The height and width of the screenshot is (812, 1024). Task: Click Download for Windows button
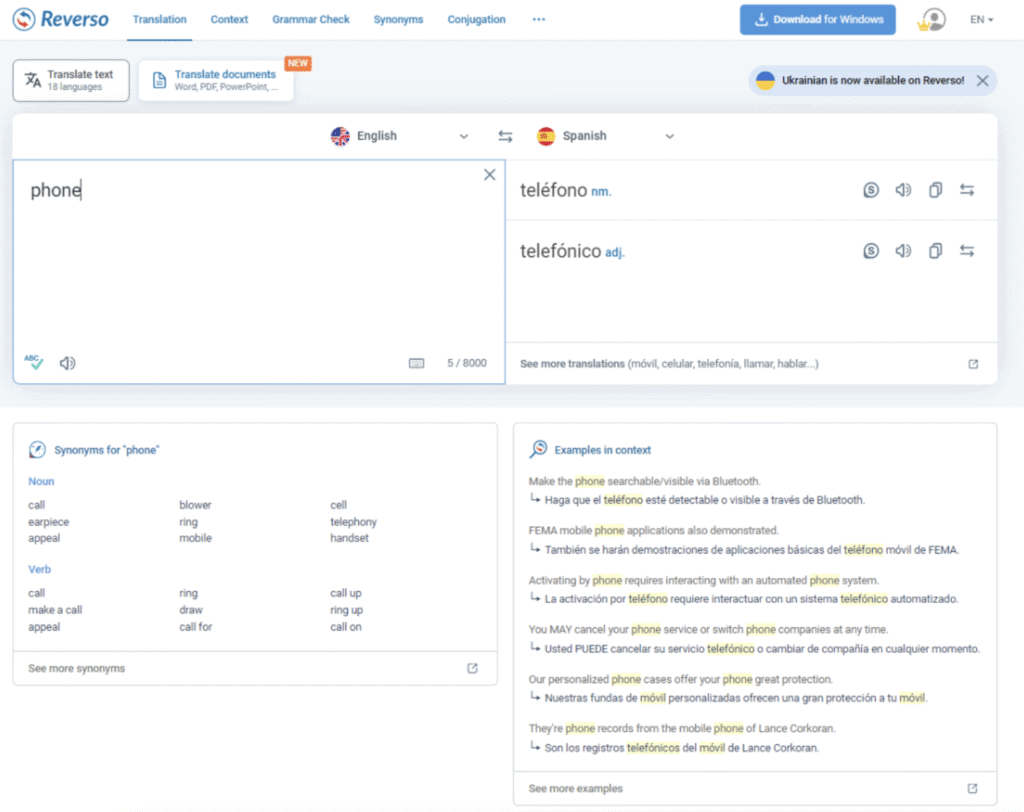tap(817, 20)
